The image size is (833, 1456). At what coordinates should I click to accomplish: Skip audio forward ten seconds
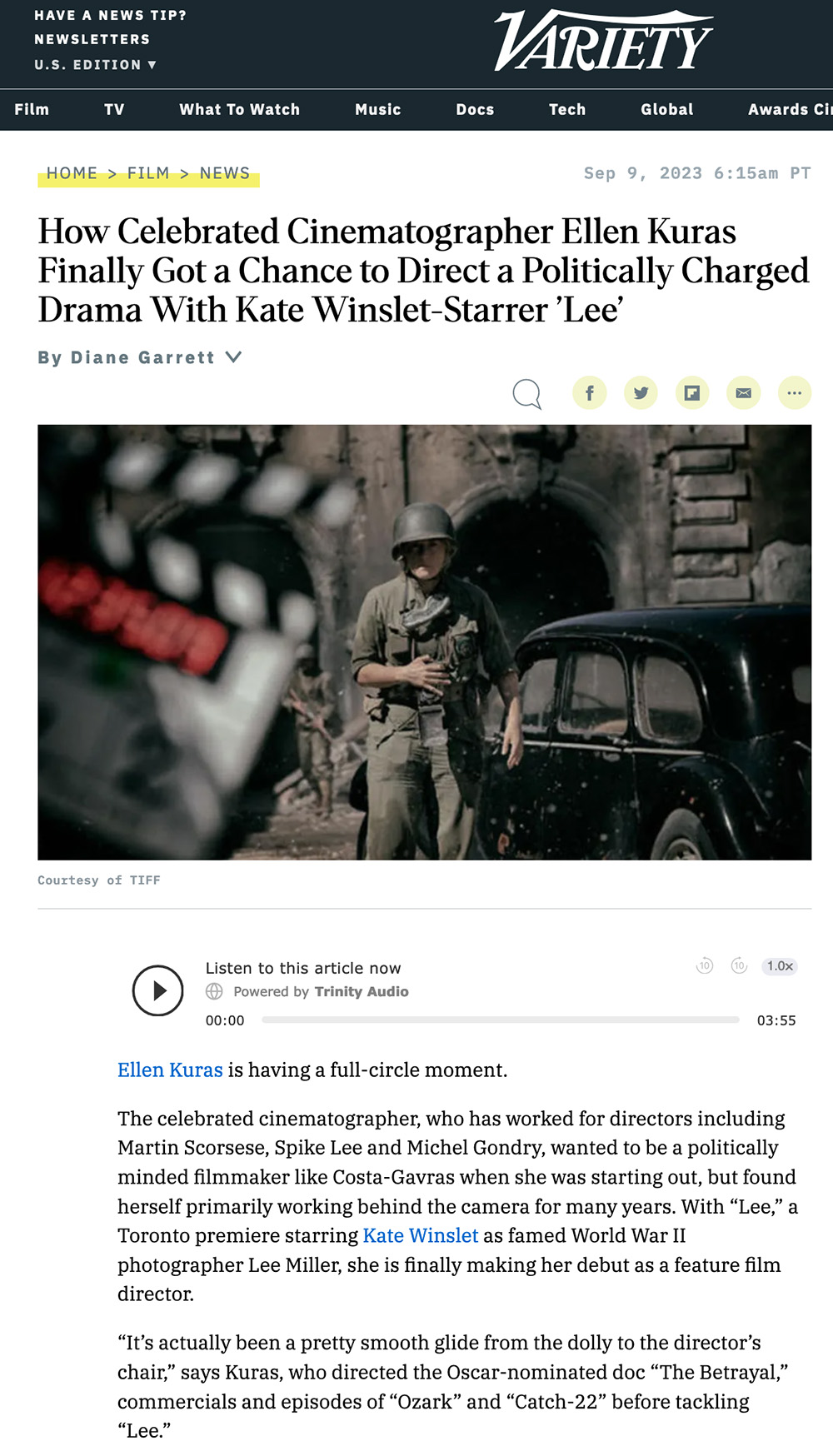pos(739,966)
